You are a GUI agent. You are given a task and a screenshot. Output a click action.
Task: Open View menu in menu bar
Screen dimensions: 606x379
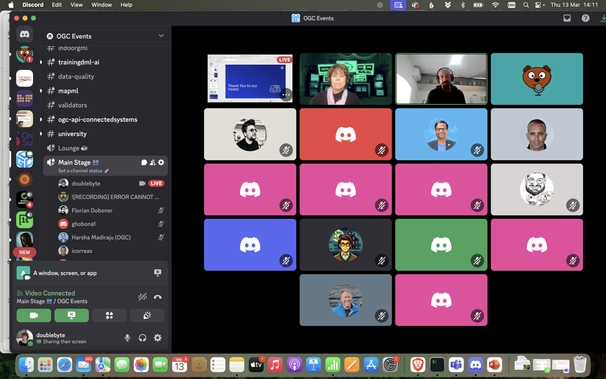pyautogui.click(x=77, y=5)
